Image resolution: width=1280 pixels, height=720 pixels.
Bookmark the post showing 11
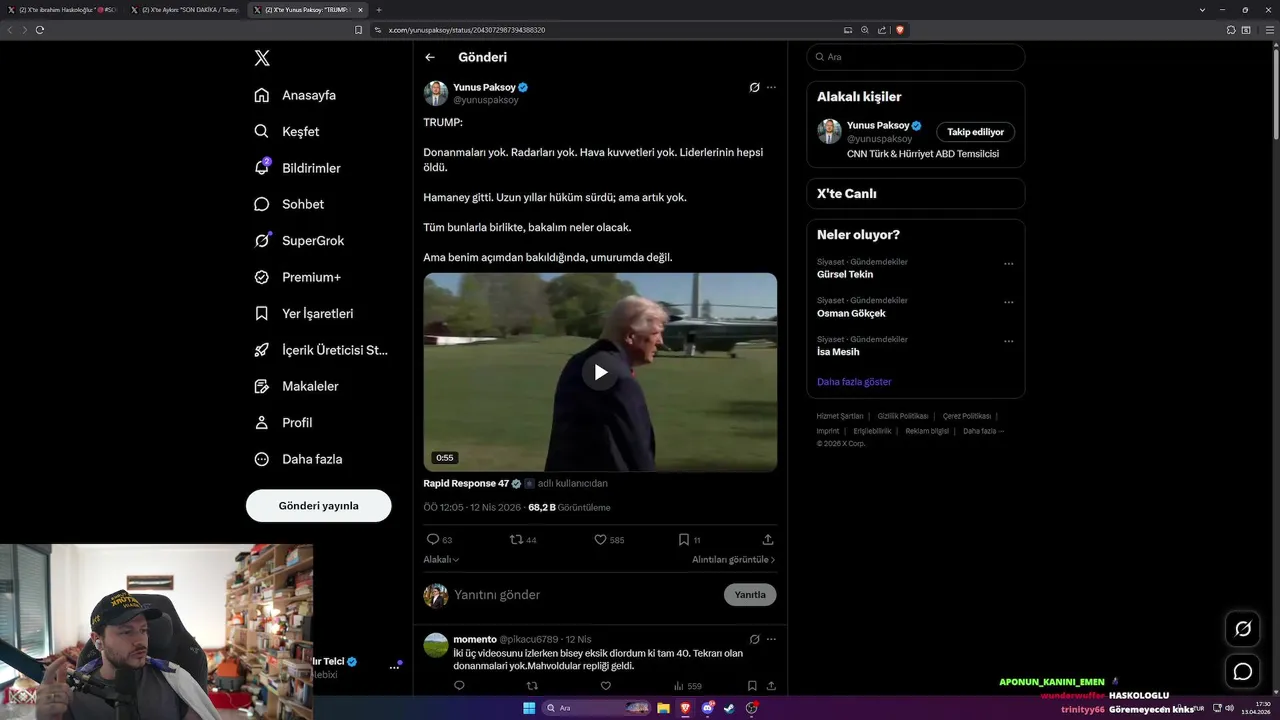click(689, 539)
